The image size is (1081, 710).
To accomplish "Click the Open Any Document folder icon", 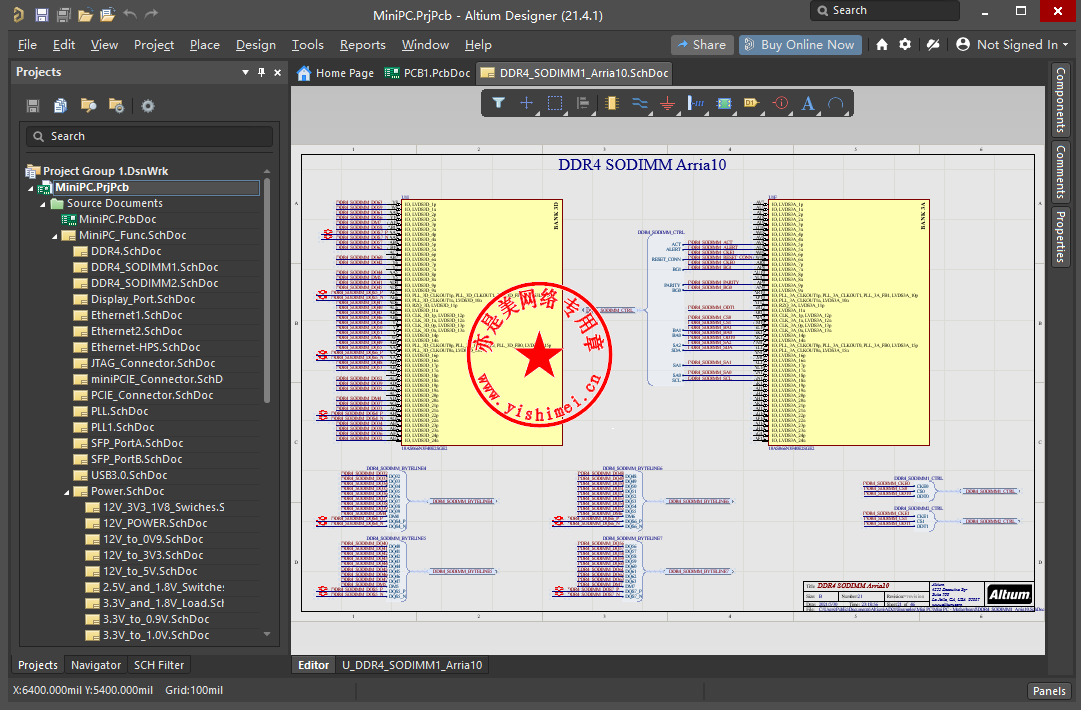I will [x=85, y=14].
